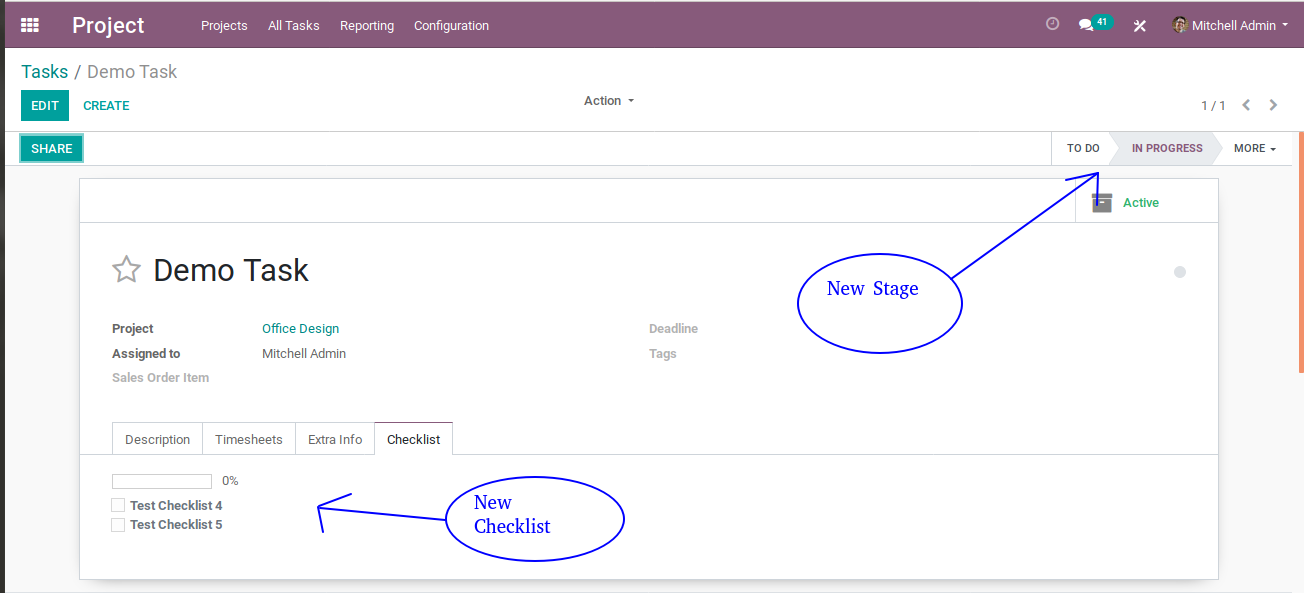Expand the More stages dropdown
Viewport: 1304px width, 593px height.
[x=1255, y=148]
